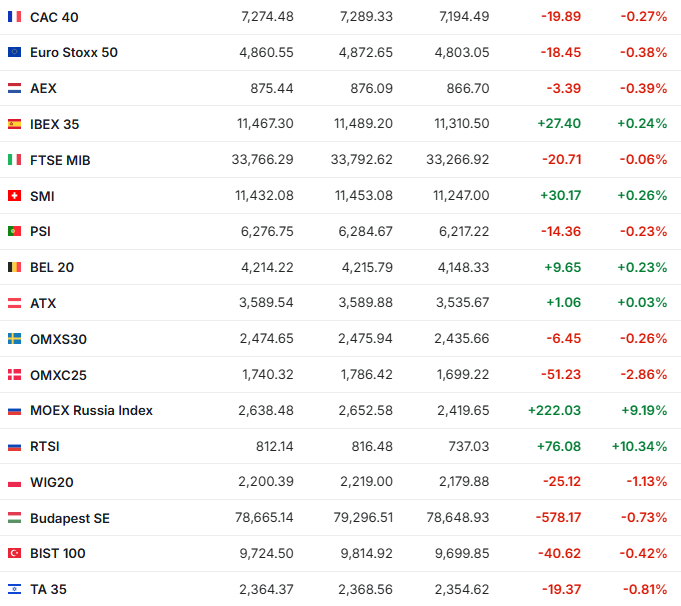Select the MOEX Russia Index link
The width and height of the screenshot is (681, 606).
[91, 410]
